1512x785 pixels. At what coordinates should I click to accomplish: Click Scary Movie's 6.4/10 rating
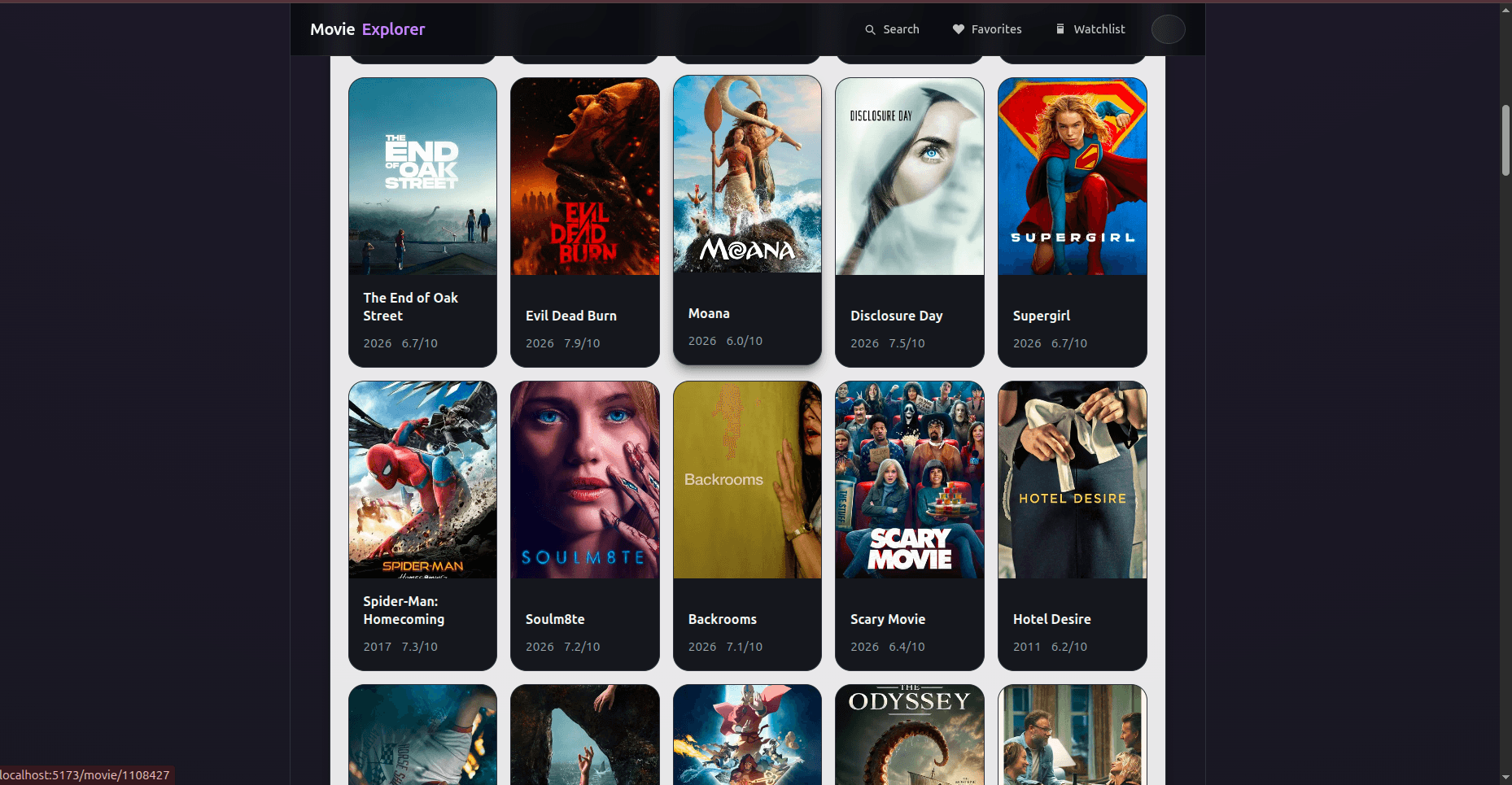click(907, 647)
